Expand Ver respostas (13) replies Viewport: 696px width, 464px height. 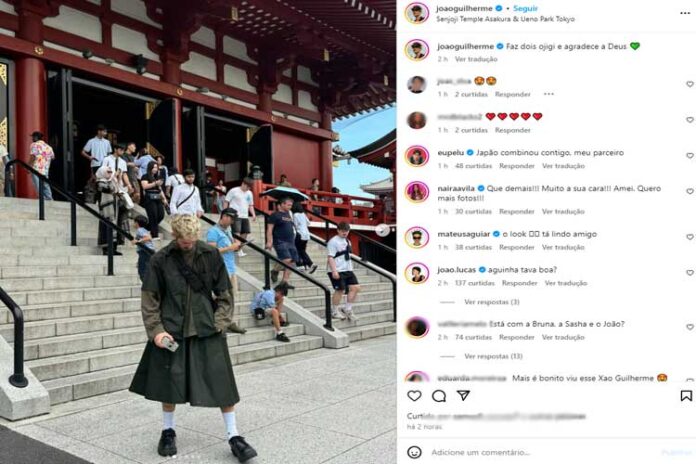(493, 356)
